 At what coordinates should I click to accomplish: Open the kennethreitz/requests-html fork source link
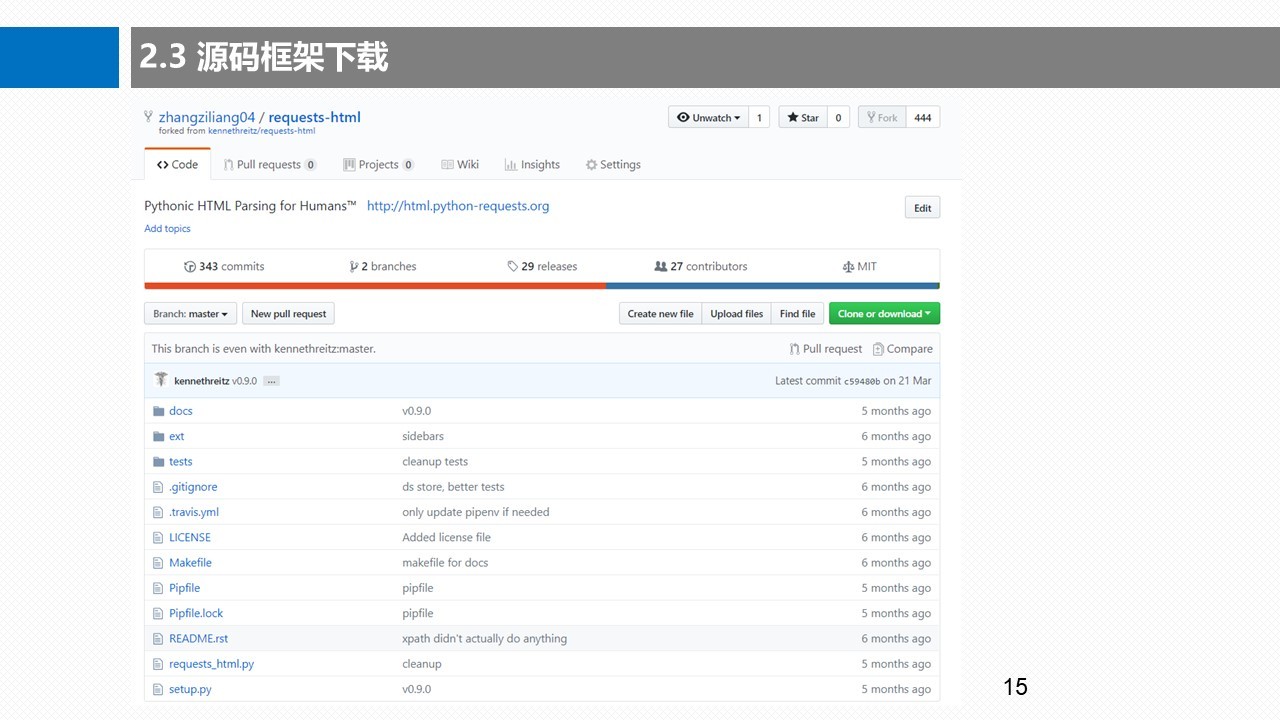261,131
